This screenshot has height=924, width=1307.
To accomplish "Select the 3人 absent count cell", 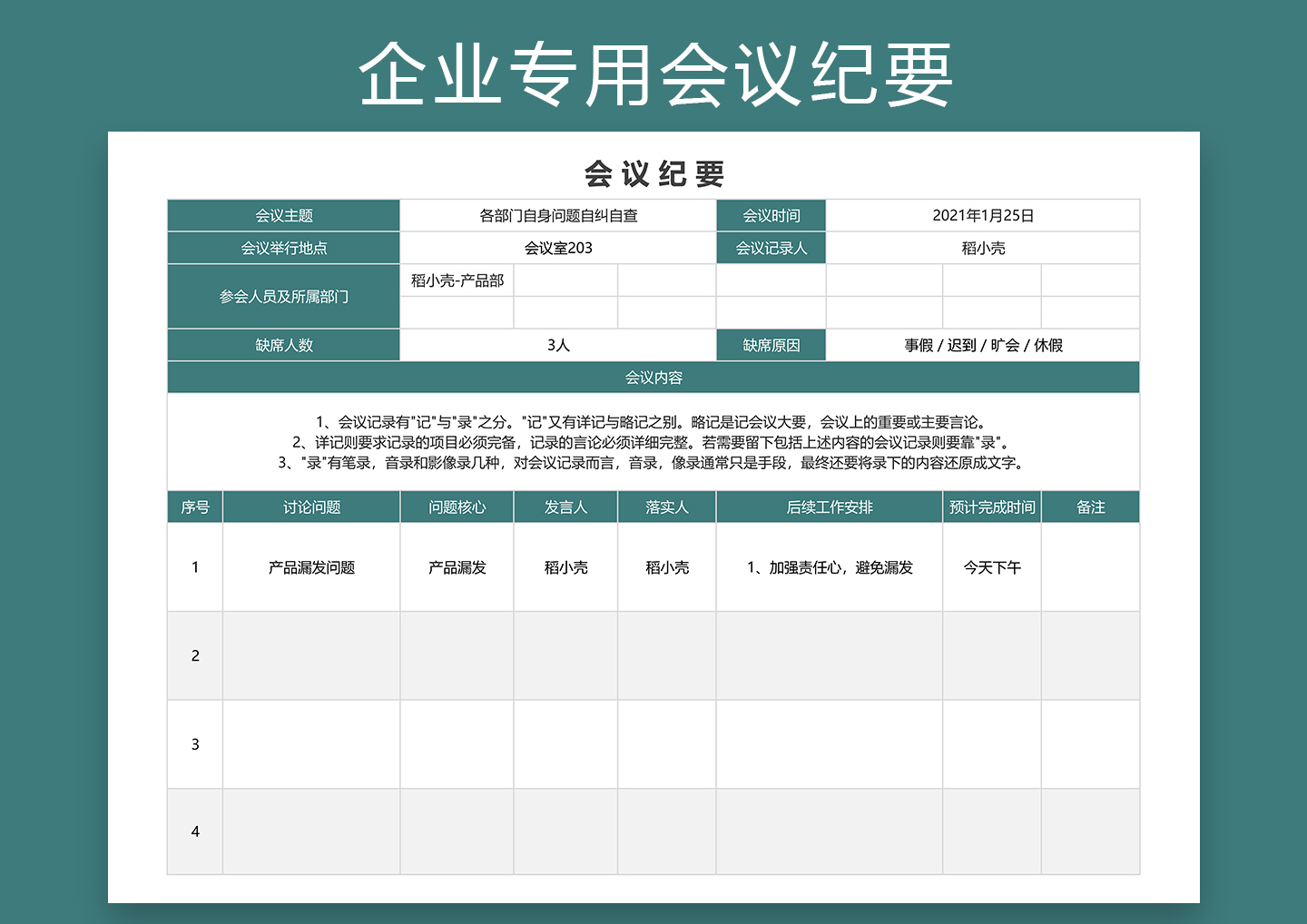I will click(556, 345).
